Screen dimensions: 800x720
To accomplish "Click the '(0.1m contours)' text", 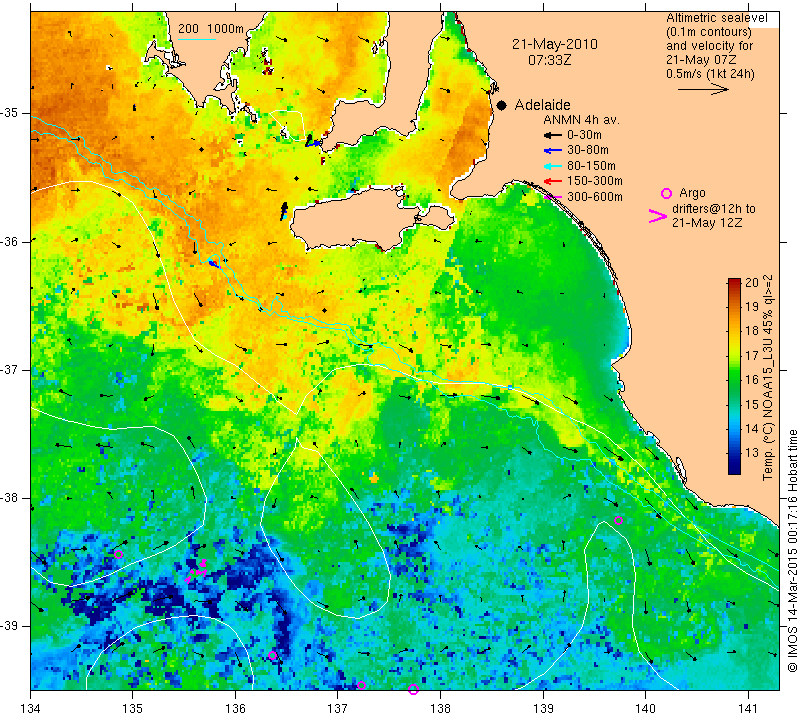I will [709, 32].
